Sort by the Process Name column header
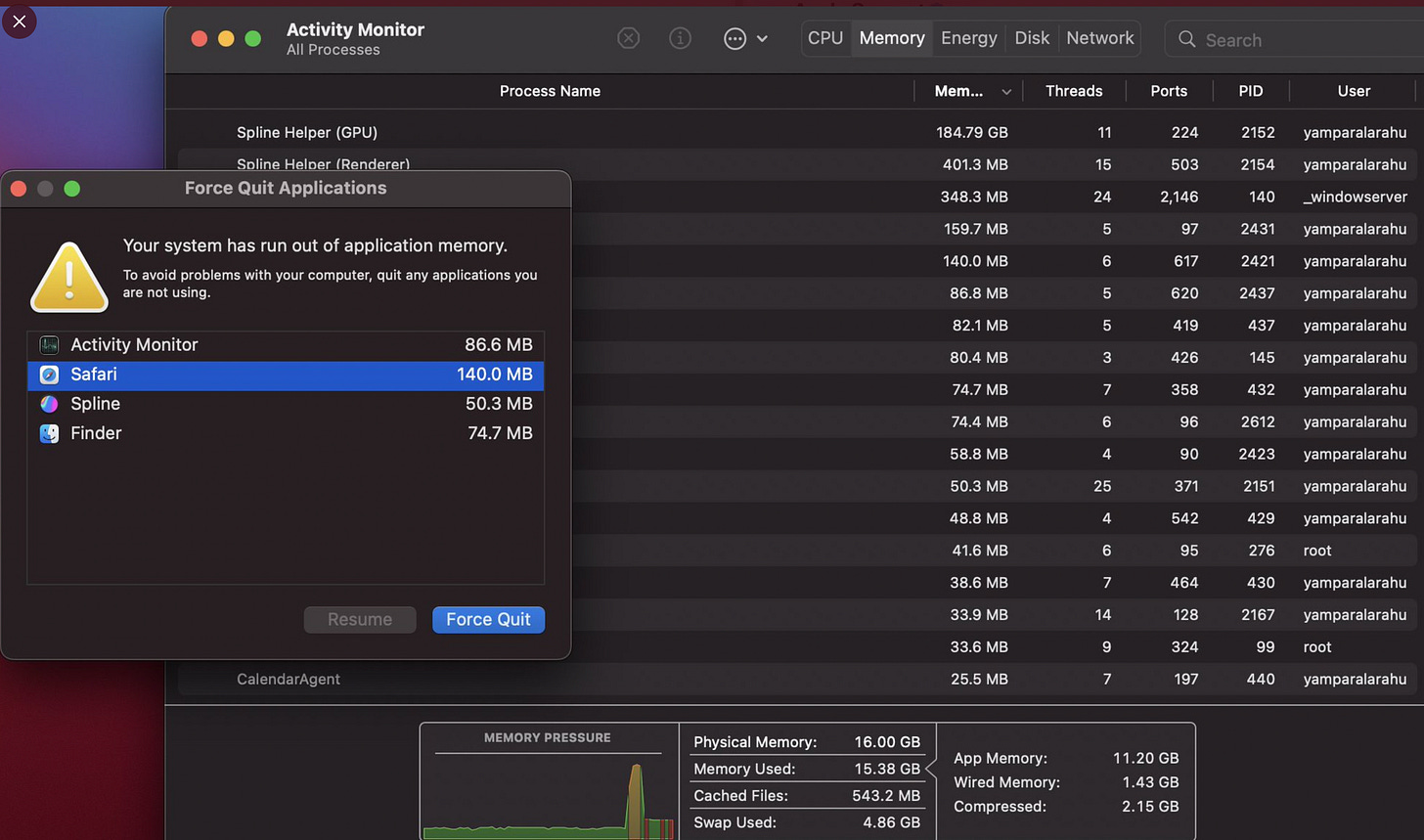Image resolution: width=1424 pixels, height=840 pixels. pyautogui.click(x=550, y=91)
